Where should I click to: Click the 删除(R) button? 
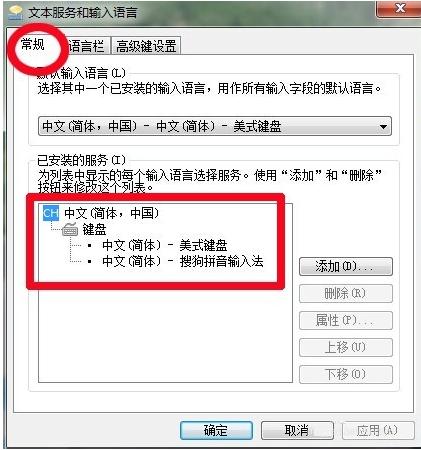346,293
